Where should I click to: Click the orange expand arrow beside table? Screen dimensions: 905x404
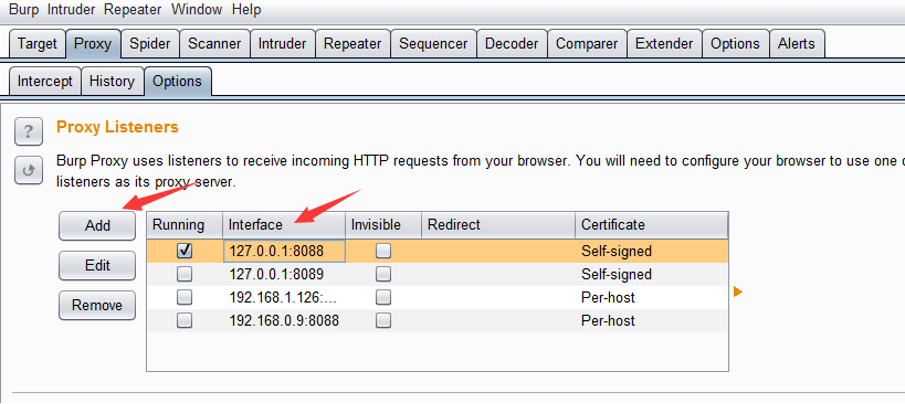(738, 292)
